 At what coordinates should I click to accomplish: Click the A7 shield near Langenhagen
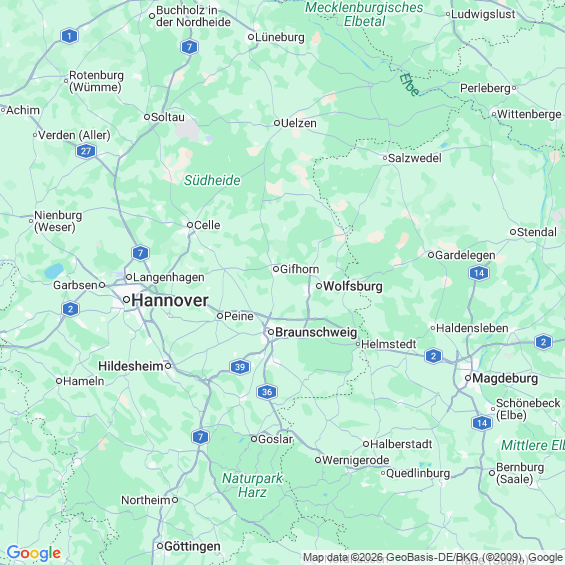(140, 253)
